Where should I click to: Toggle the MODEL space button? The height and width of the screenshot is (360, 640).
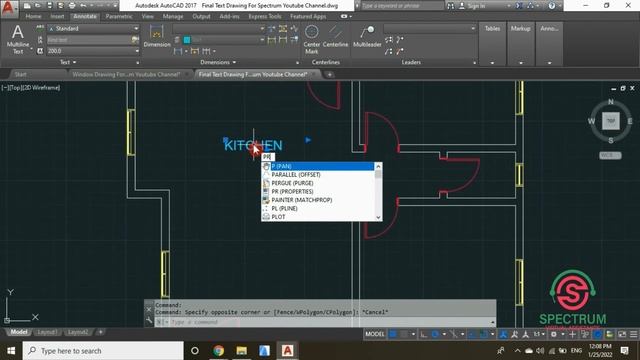click(x=375, y=334)
